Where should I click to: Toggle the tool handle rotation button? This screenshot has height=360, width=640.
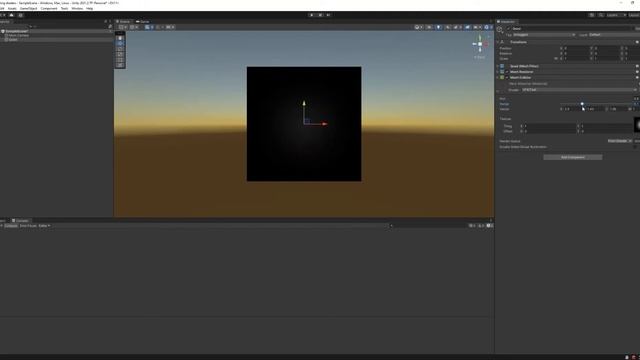[134, 27]
